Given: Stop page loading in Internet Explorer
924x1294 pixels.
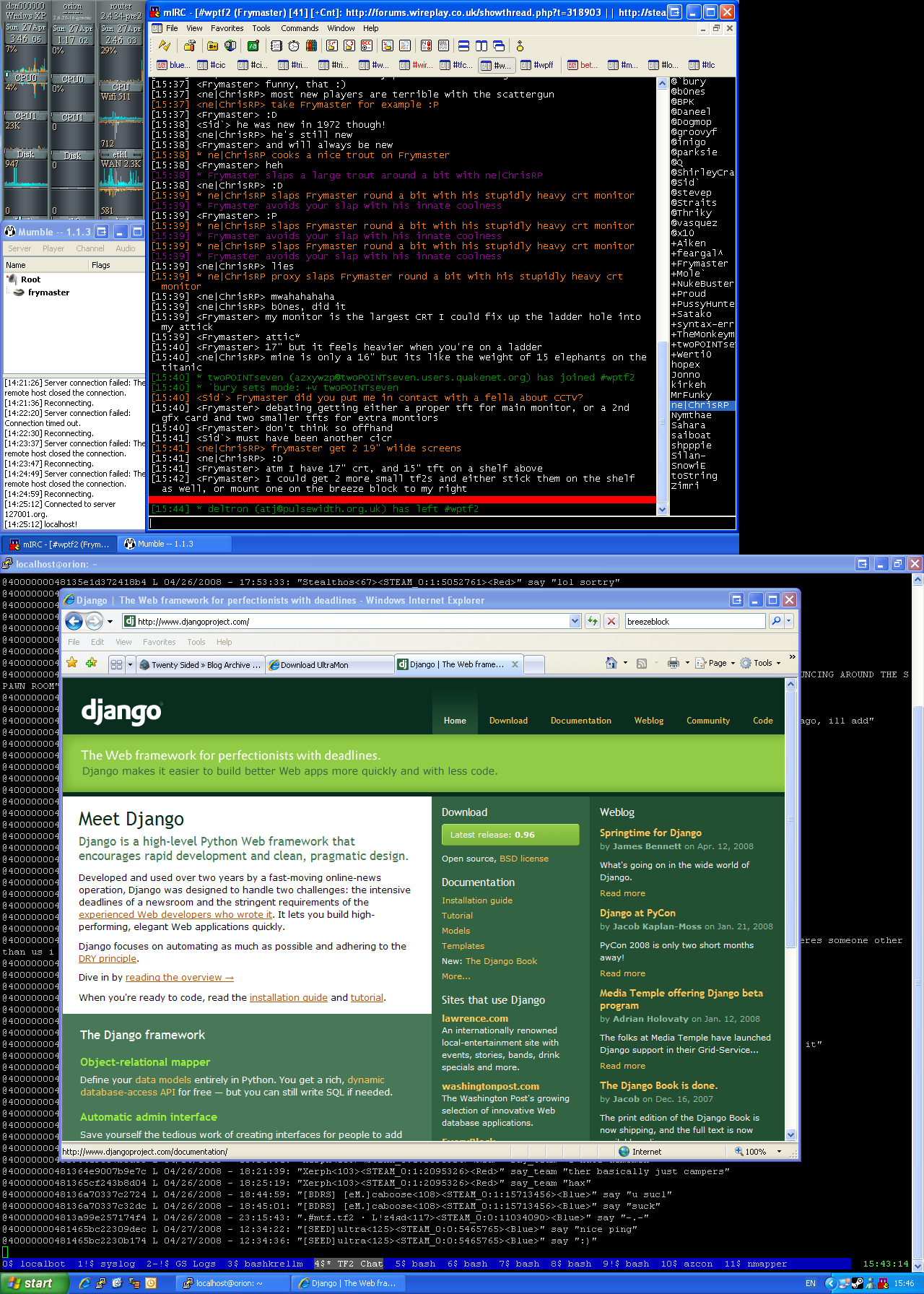Looking at the screenshot, I should click(611, 621).
